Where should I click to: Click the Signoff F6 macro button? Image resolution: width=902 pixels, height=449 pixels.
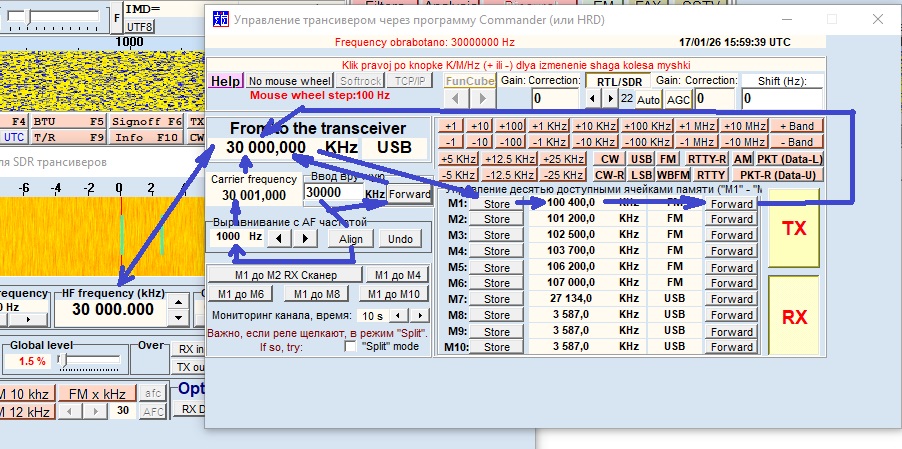point(147,122)
